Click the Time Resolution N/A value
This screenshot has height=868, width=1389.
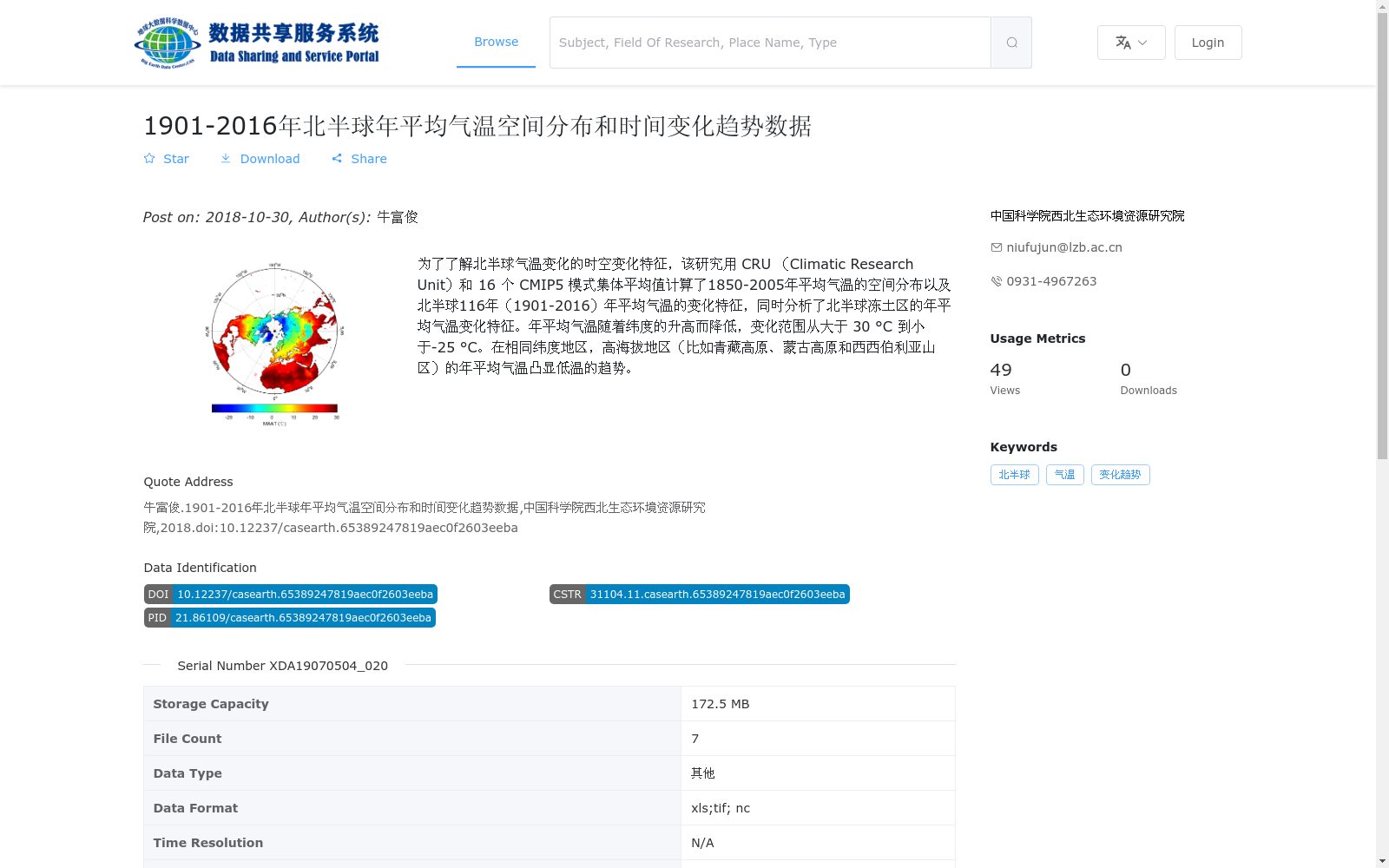702,843
